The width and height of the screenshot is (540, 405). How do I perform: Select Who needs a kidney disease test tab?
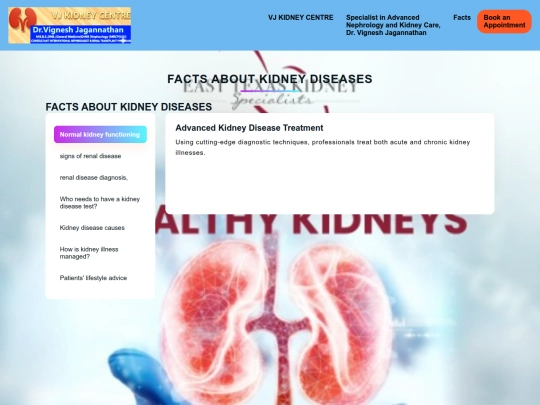[x=100, y=203]
